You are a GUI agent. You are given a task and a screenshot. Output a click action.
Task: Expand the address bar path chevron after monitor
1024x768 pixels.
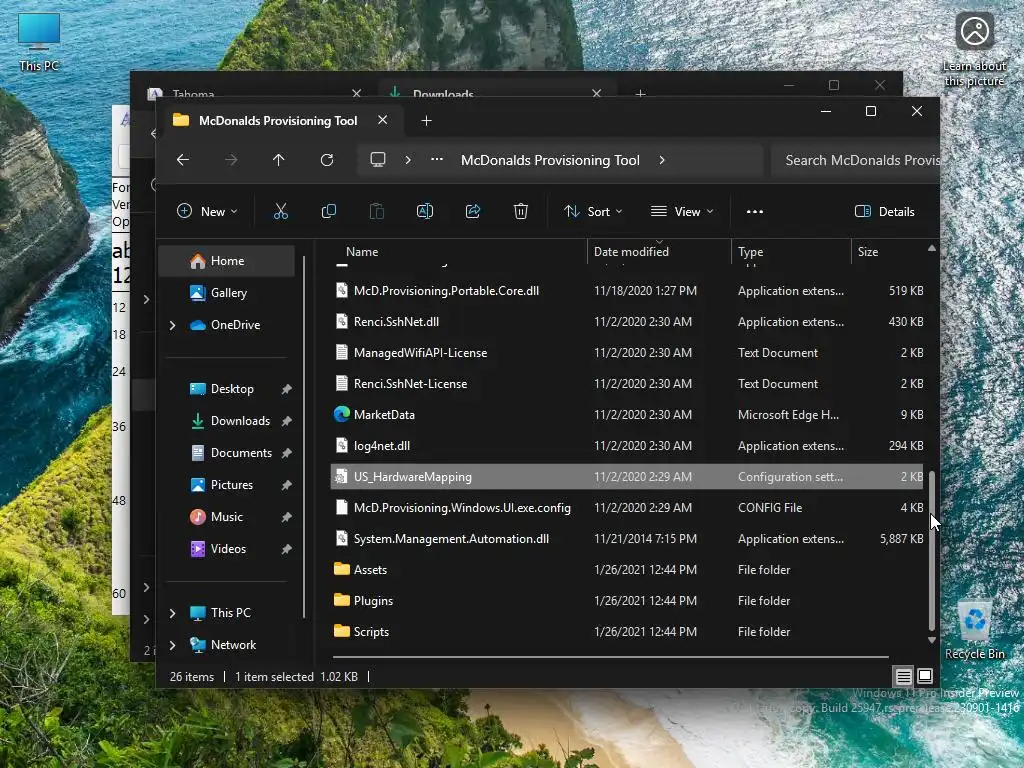pyautogui.click(x=408, y=160)
